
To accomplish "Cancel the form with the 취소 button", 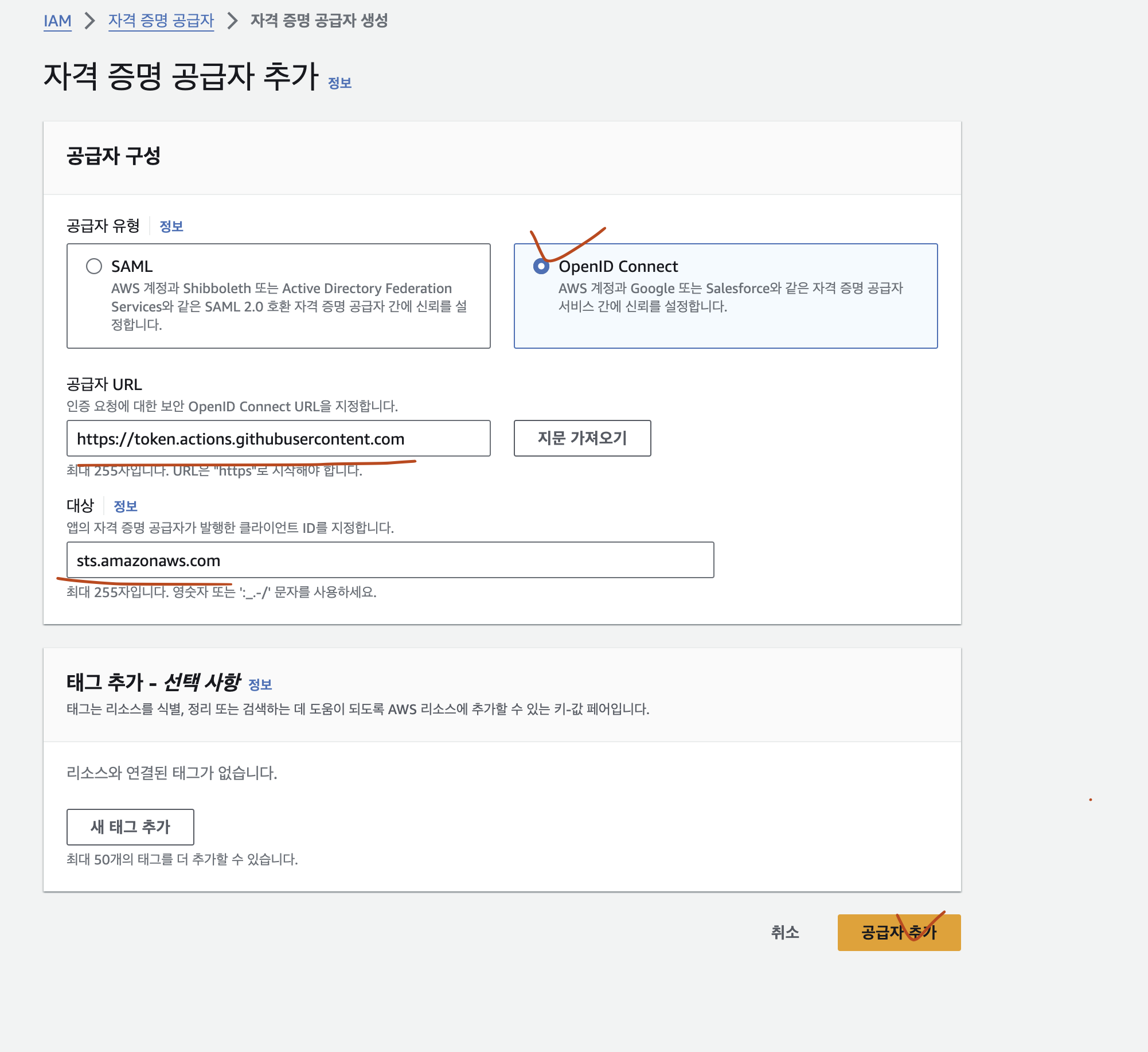I will point(786,933).
